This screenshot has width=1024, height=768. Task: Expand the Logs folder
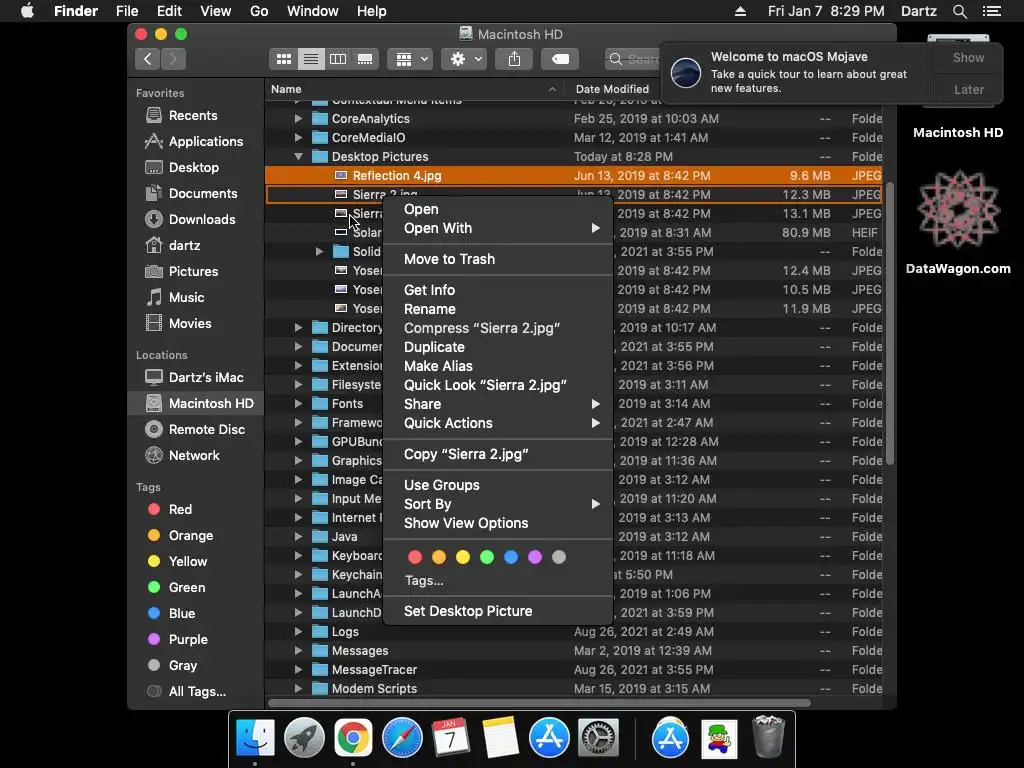[x=298, y=632]
